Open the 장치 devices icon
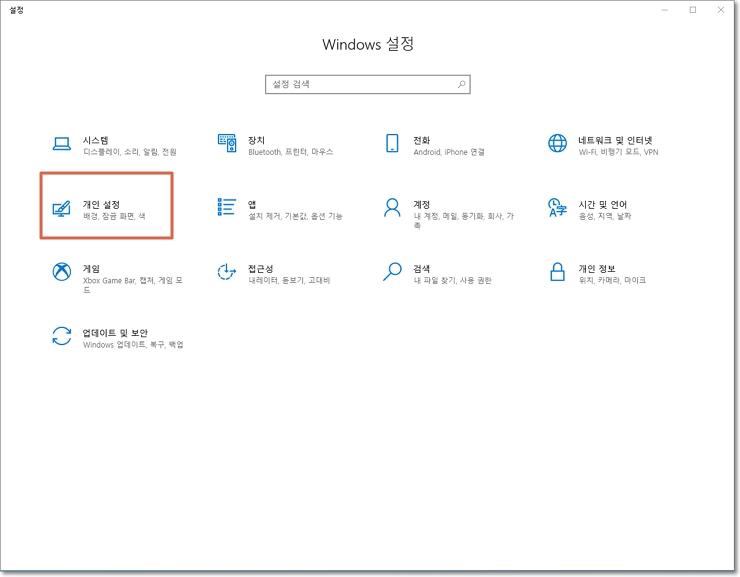 coord(227,143)
